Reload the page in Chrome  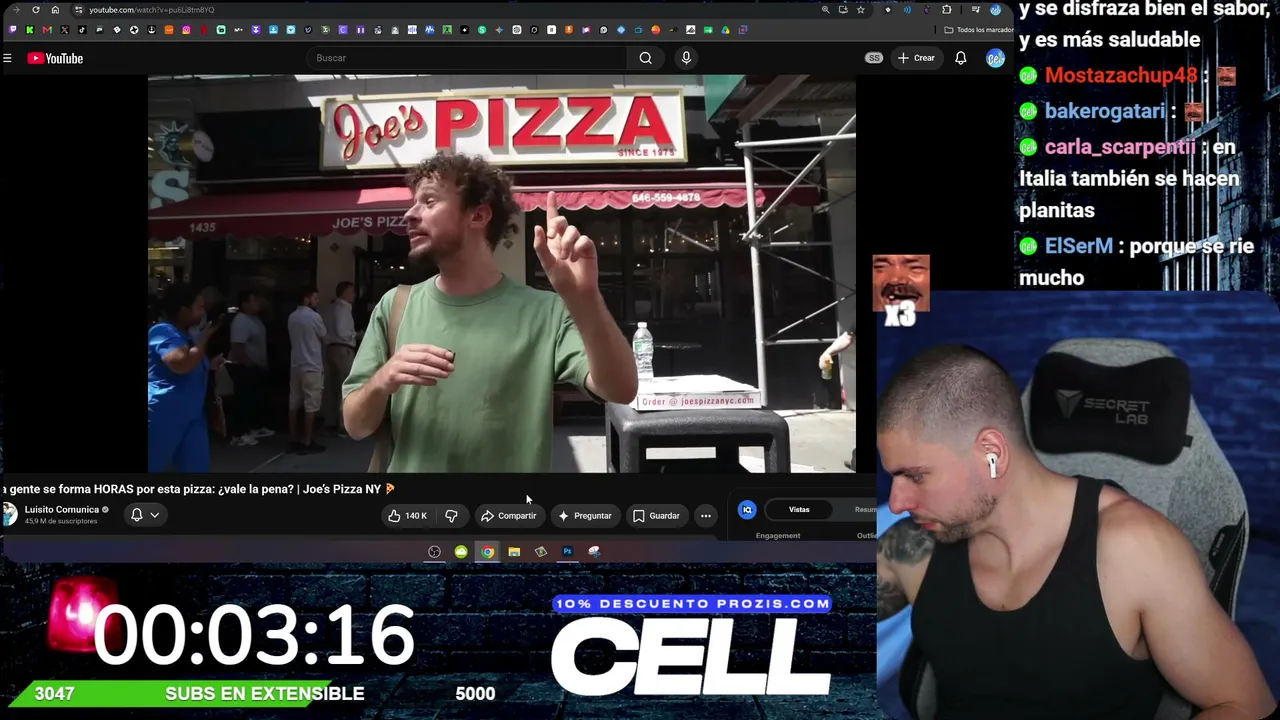click(36, 10)
